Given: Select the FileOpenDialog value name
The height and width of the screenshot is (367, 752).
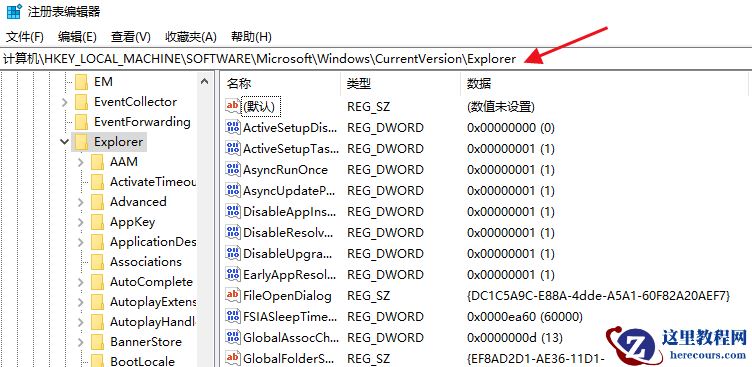Looking at the screenshot, I should click(287, 296).
